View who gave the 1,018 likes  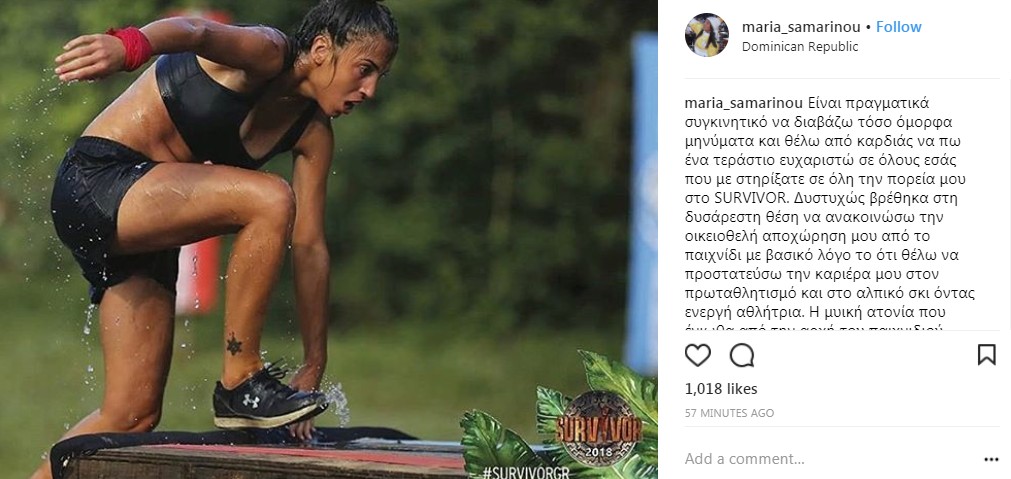[x=721, y=389]
